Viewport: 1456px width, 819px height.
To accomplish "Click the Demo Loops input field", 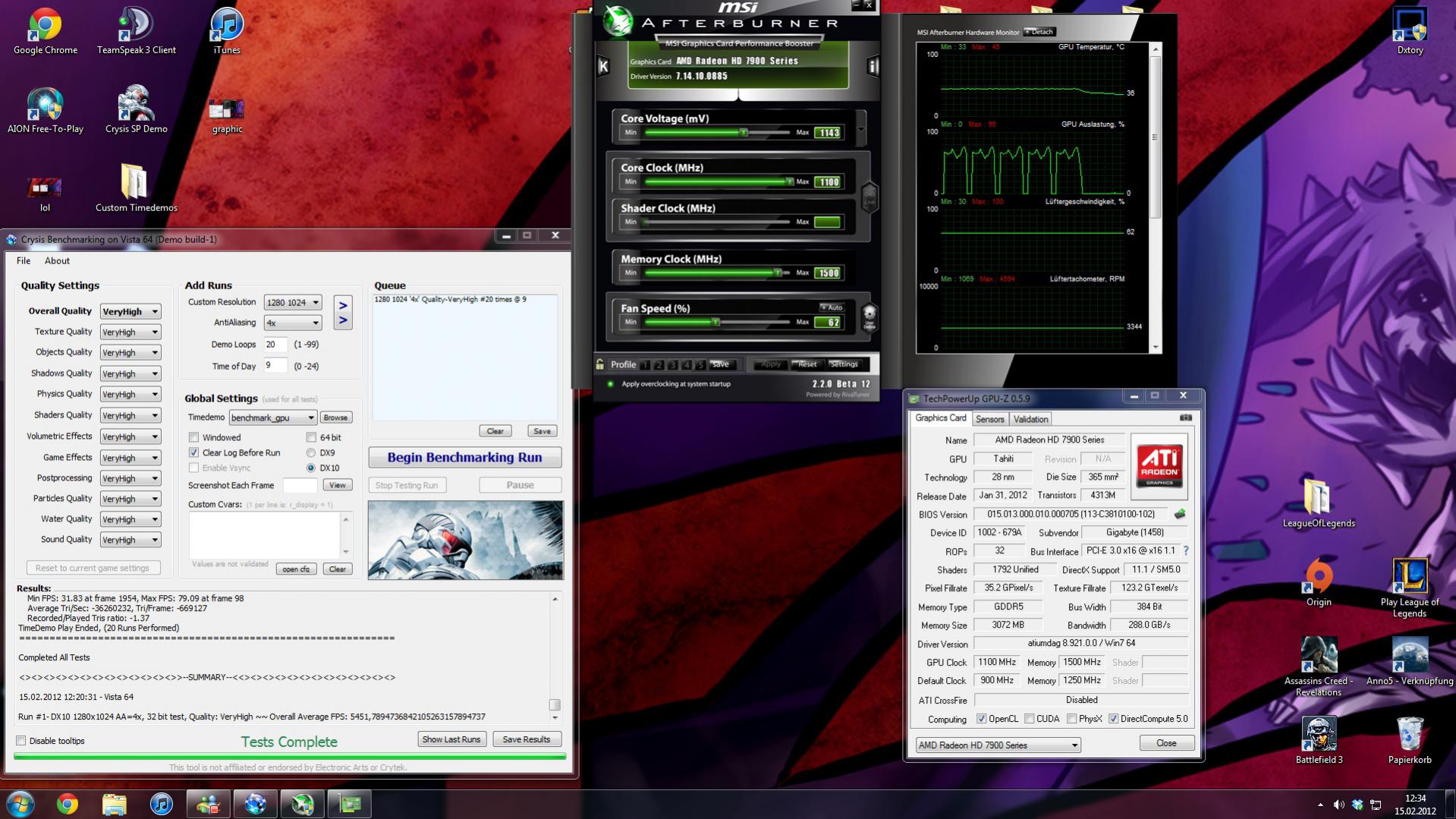I will [275, 345].
